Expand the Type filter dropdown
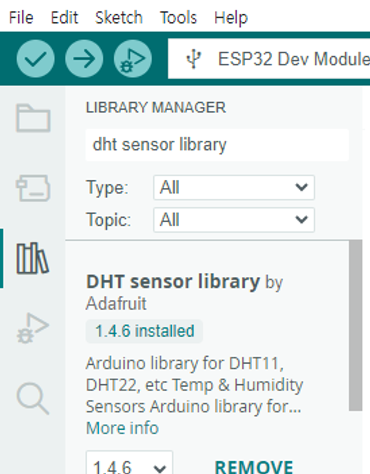 [x=234, y=188]
